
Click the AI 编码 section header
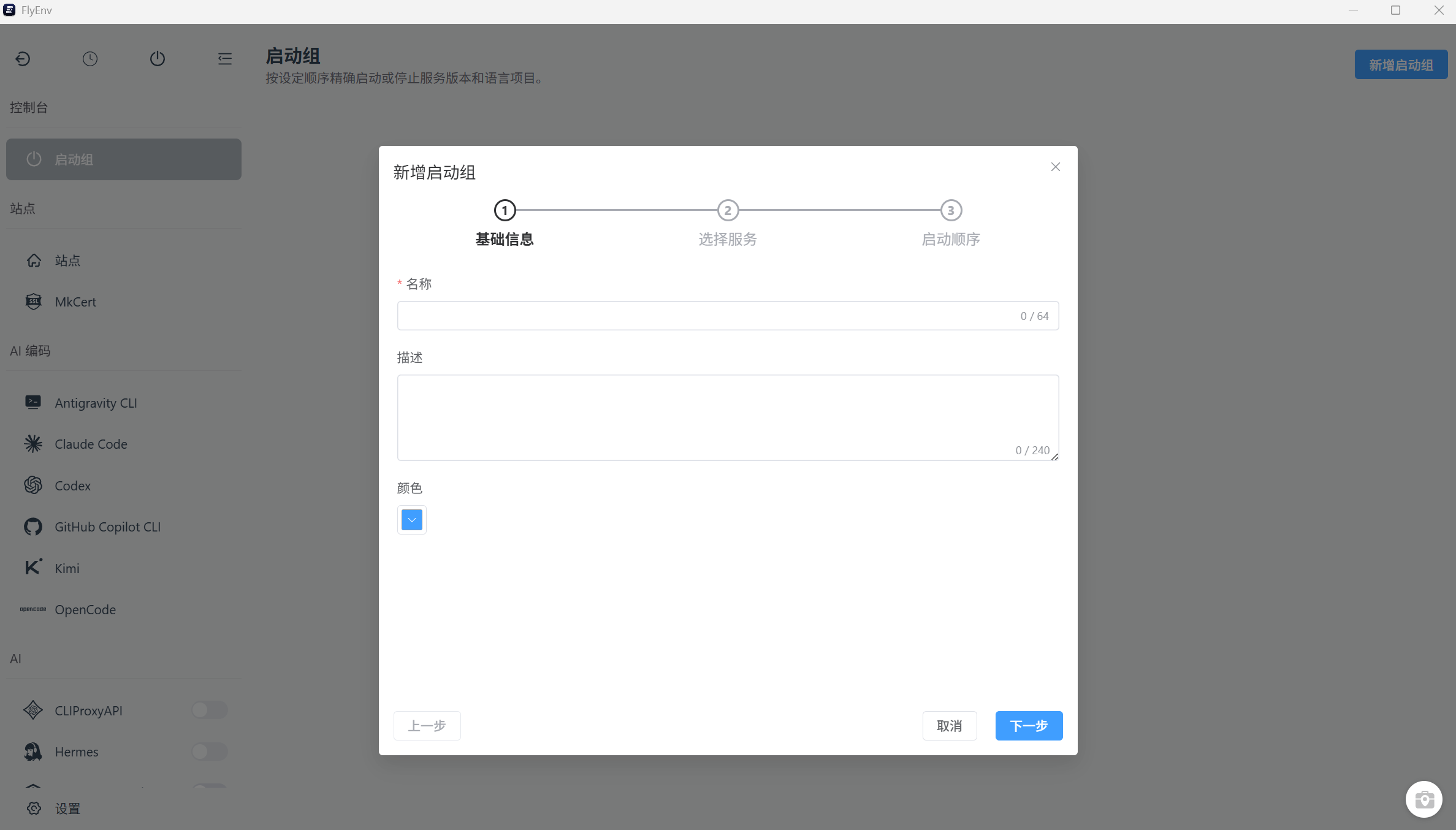[x=30, y=351]
